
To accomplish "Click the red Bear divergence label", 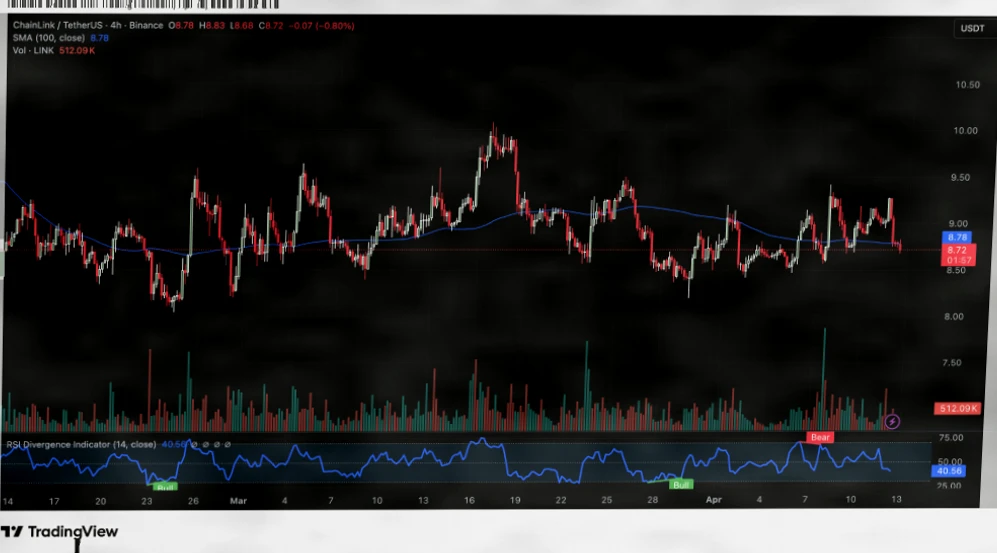I will (820, 437).
